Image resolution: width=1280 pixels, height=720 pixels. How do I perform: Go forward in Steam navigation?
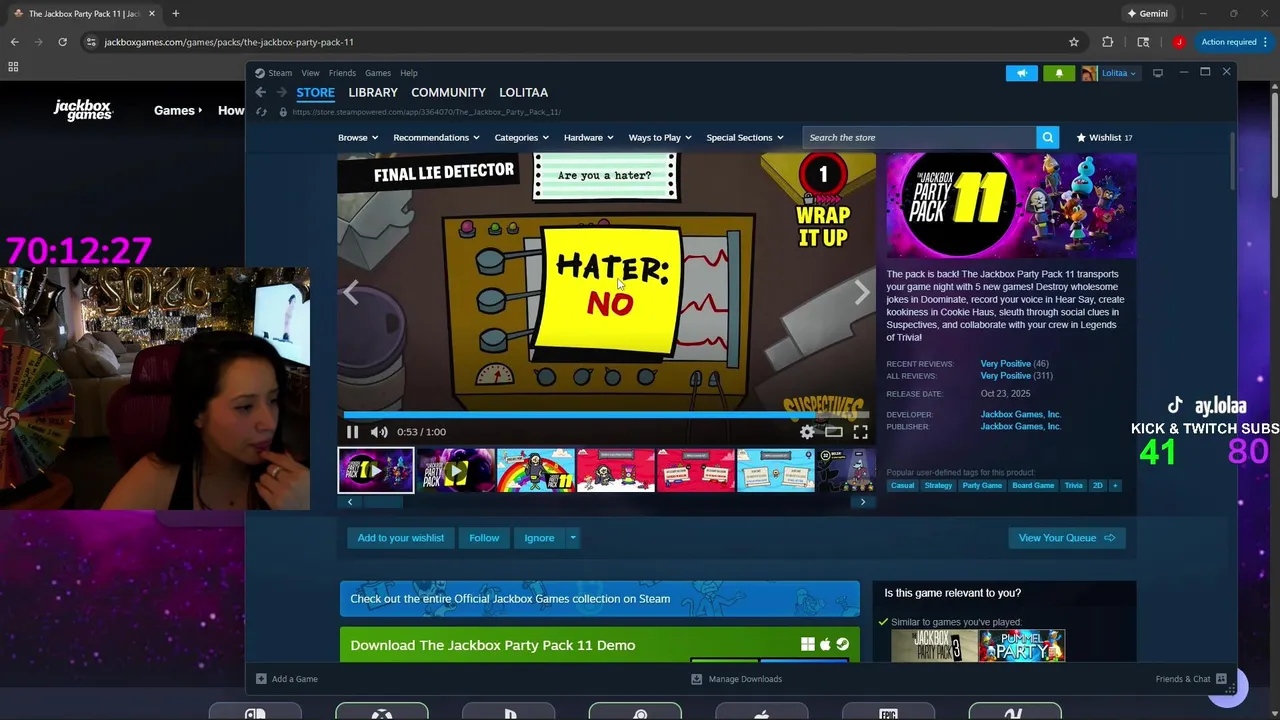tap(282, 92)
